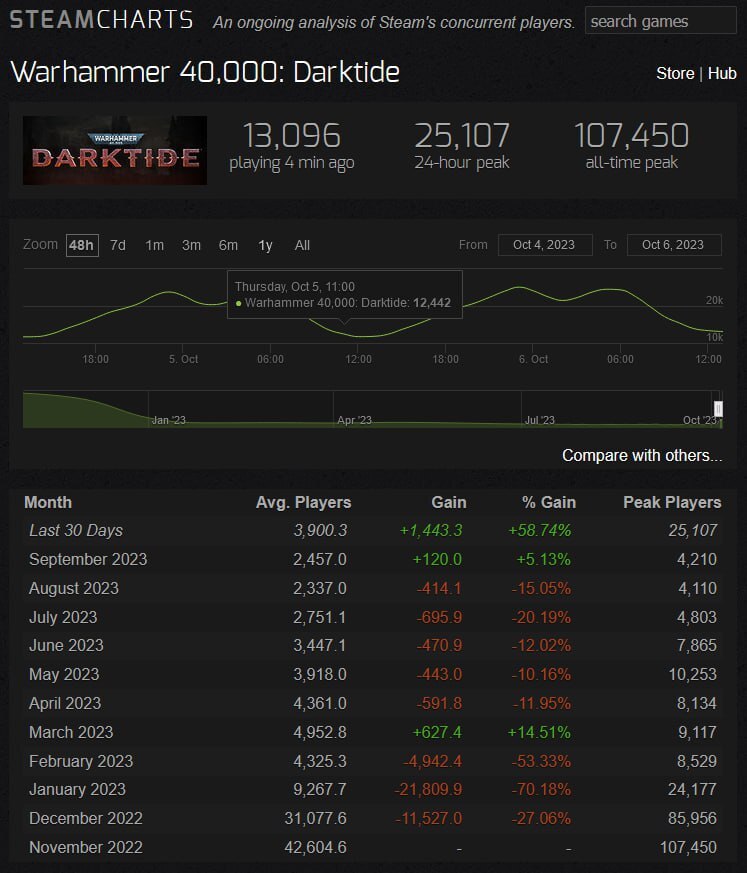This screenshot has width=747, height=873.
Task: Select the Warhammer 40,000: Darktide page title
Action: click(205, 72)
